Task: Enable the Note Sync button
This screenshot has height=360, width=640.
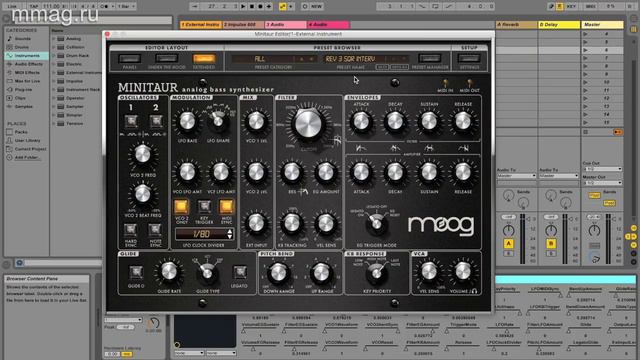Action: [x=155, y=230]
